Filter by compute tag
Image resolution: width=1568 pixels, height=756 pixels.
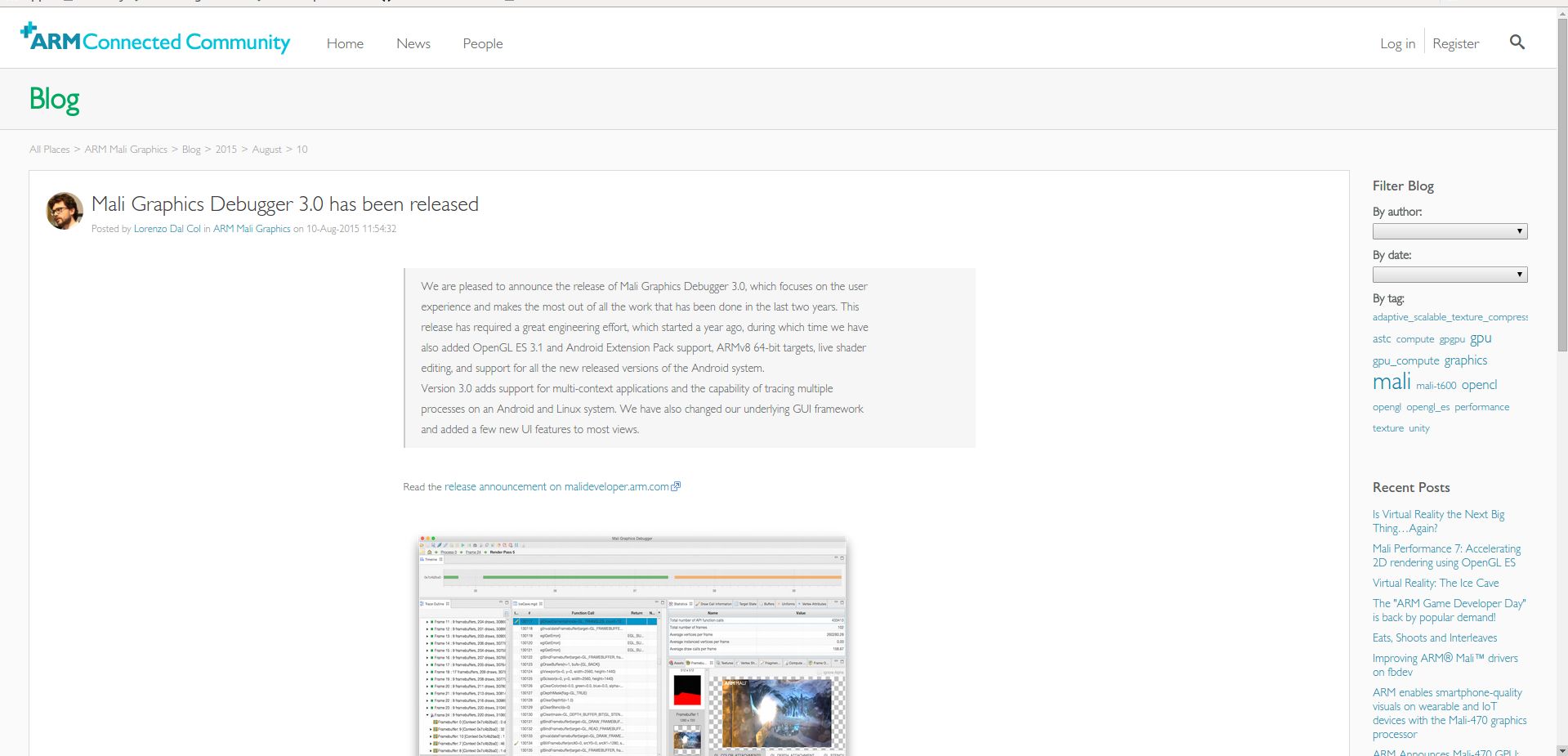pos(1415,339)
